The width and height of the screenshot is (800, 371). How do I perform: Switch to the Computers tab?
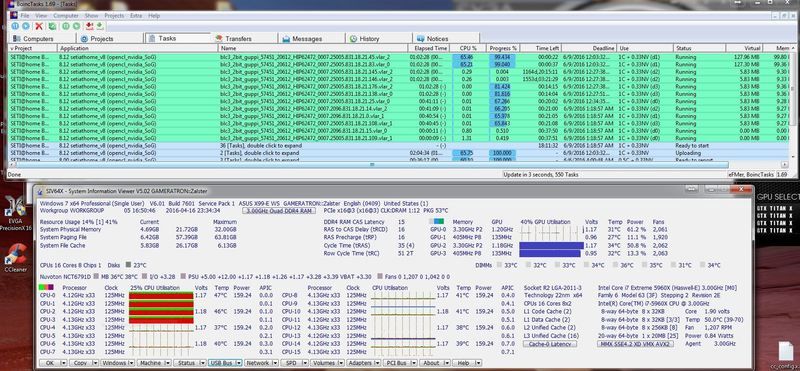click(x=43, y=38)
